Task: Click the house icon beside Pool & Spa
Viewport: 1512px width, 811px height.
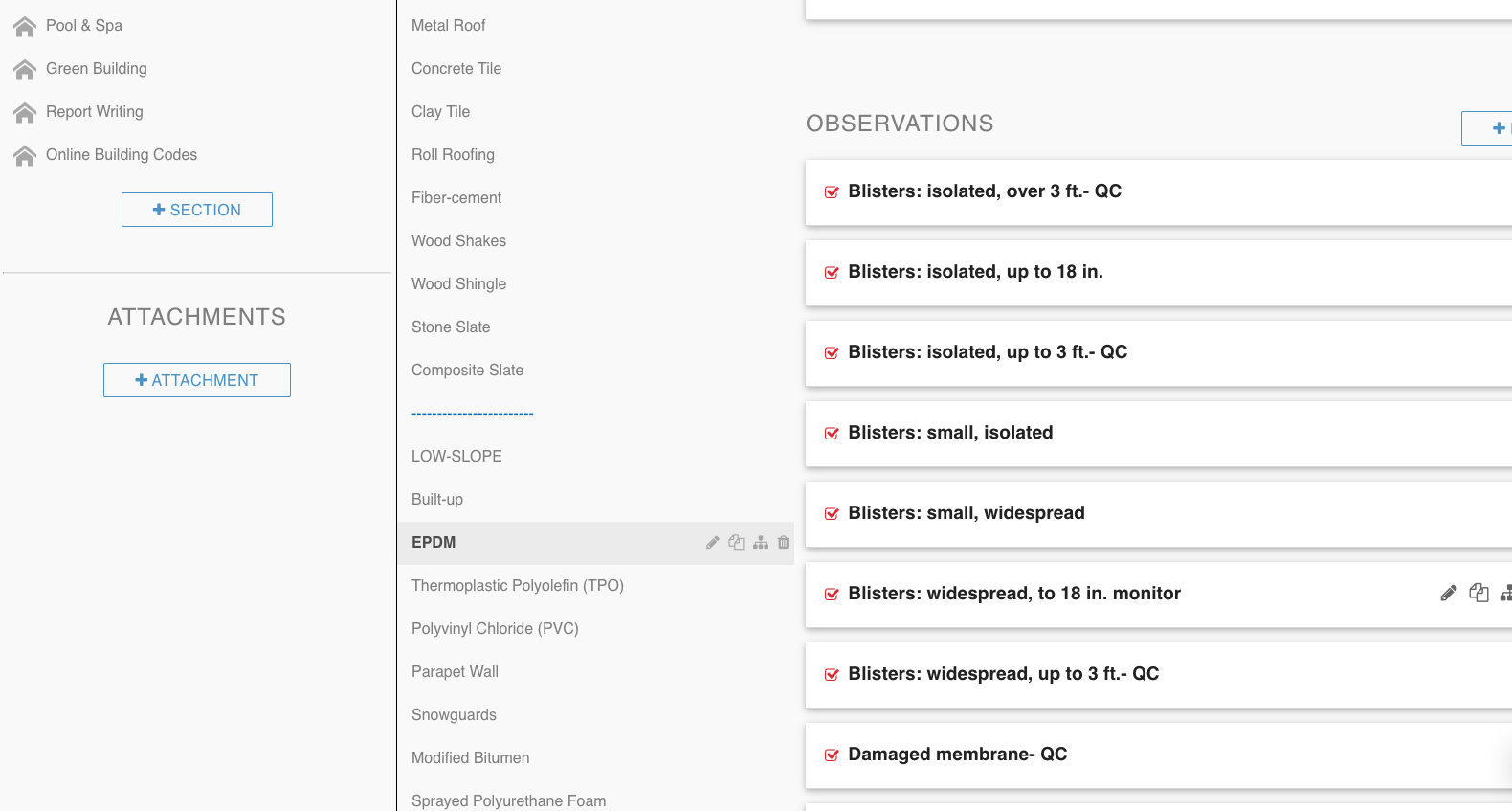Action: (25, 26)
